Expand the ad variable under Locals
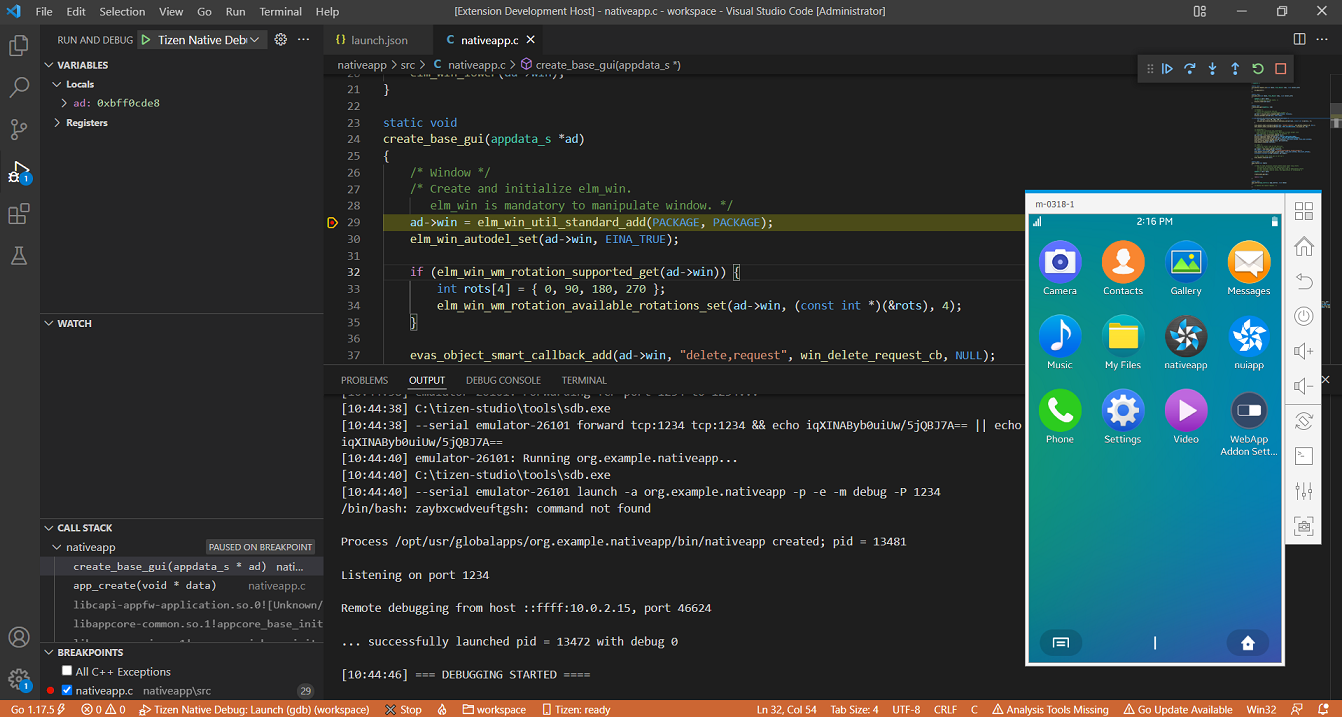 (62, 103)
